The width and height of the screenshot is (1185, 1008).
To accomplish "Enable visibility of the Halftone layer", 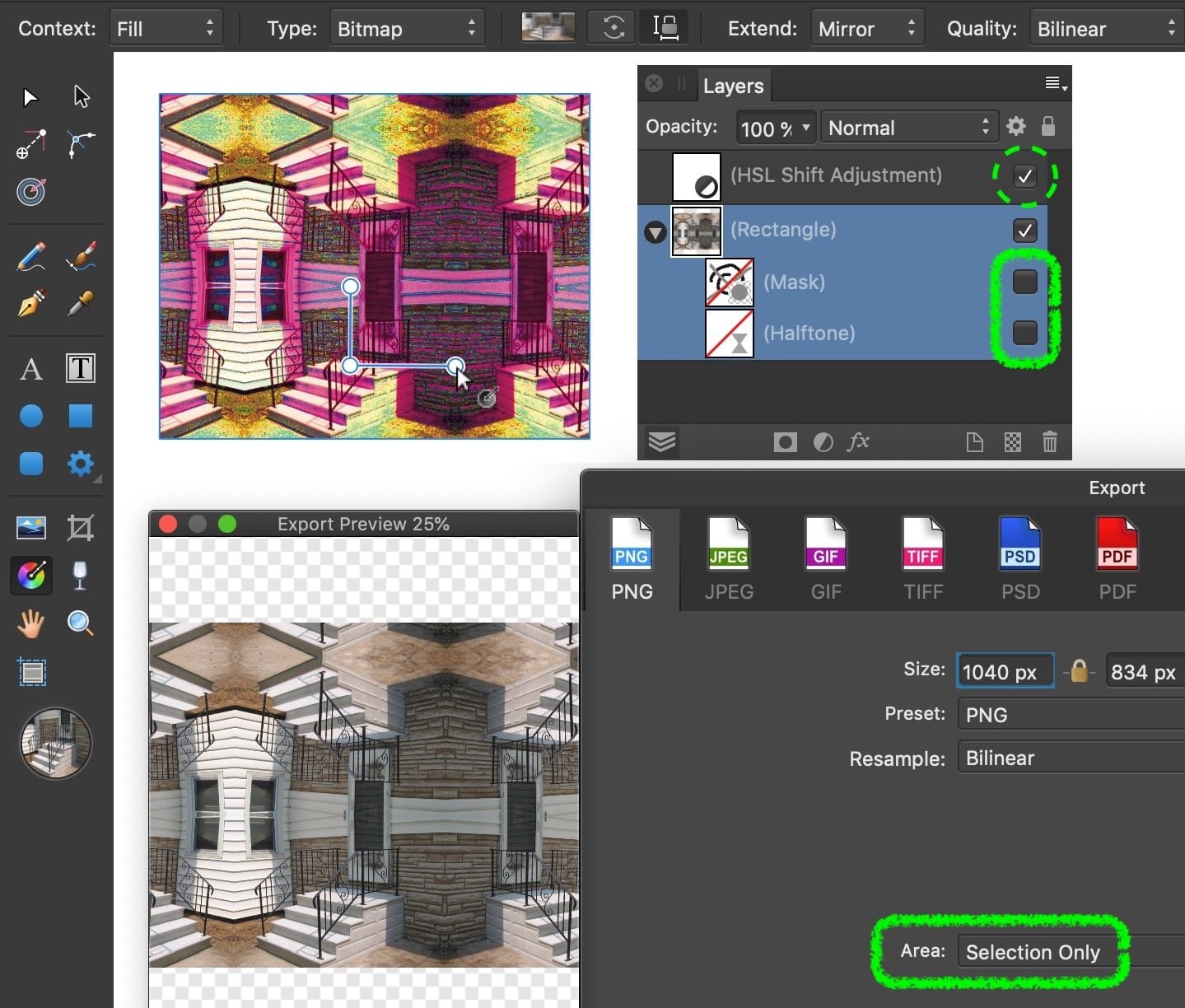I will 1024,333.
